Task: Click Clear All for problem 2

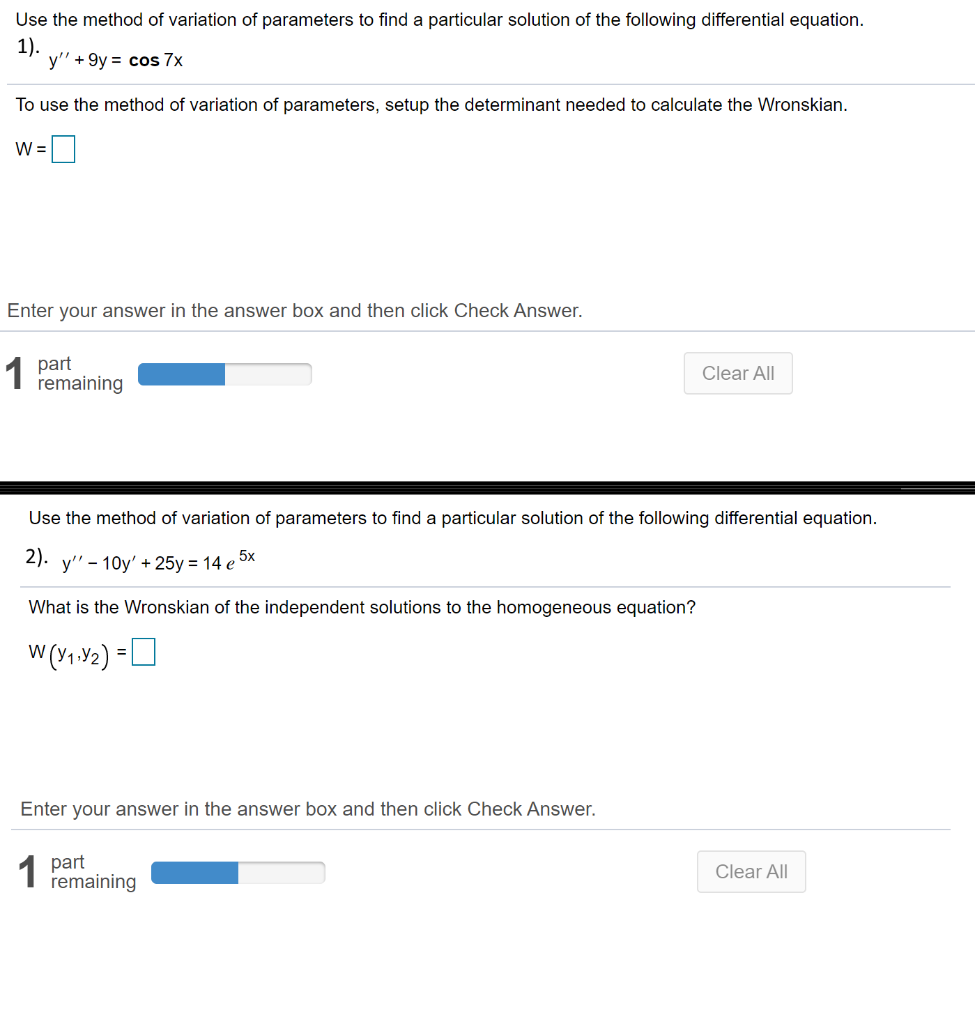Action: point(751,871)
